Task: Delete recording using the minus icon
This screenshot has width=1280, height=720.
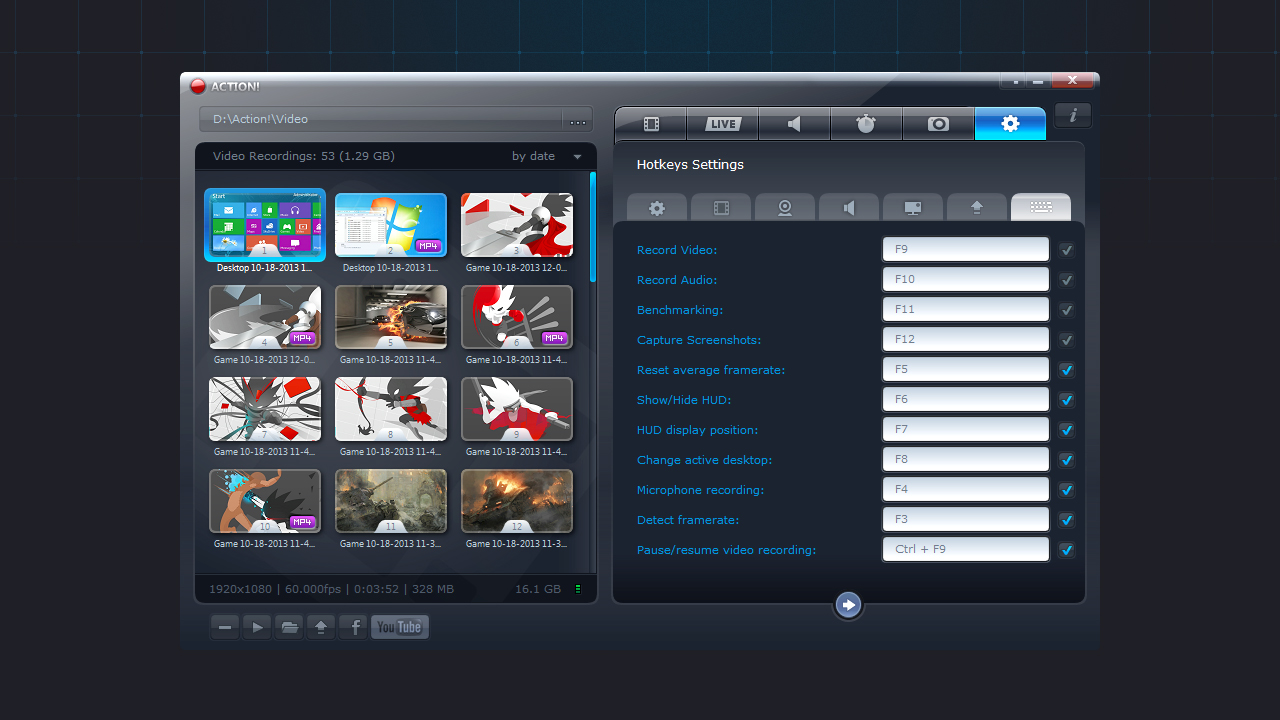Action: [x=224, y=626]
